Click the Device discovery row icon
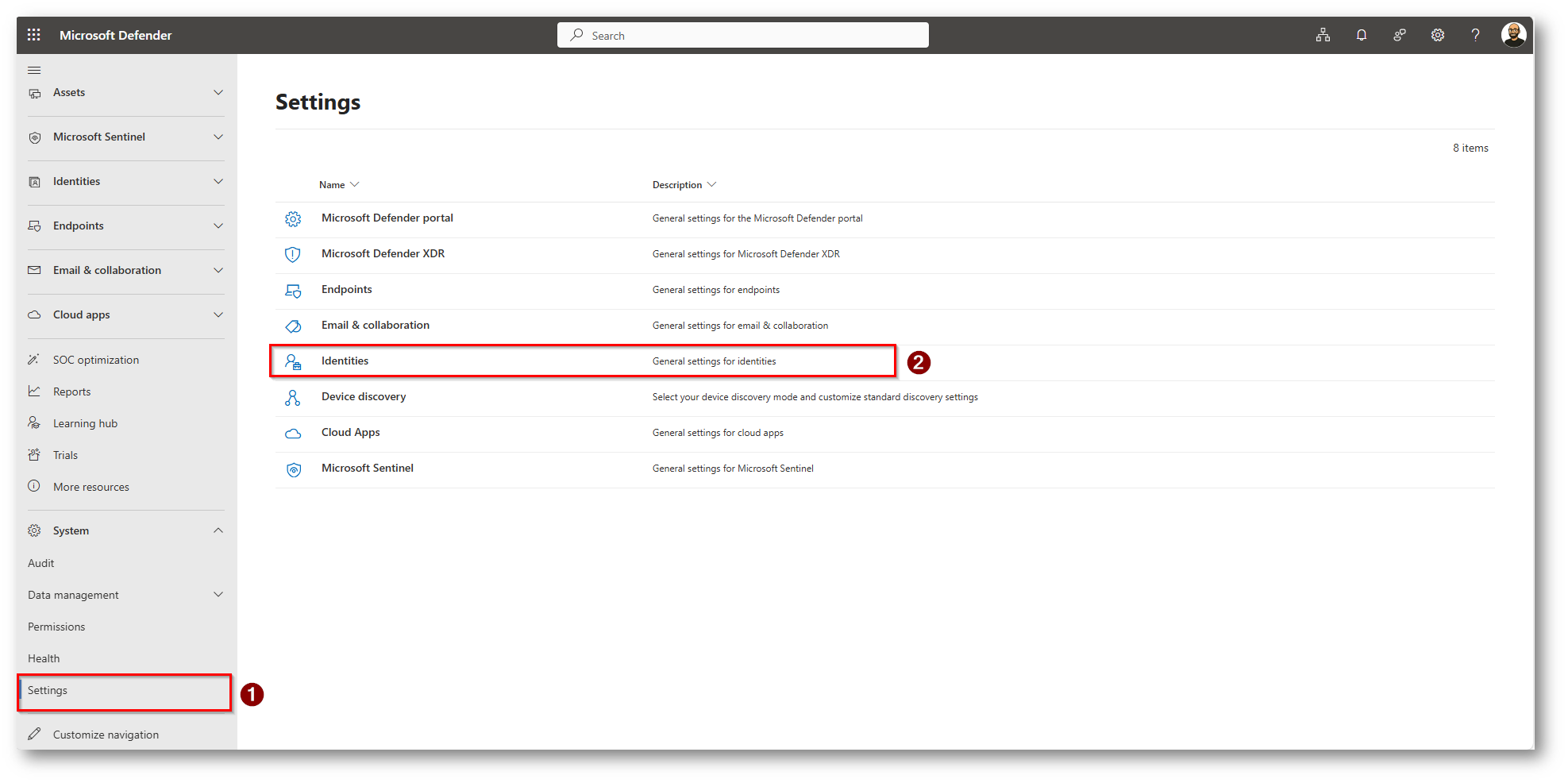 [293, 398]
